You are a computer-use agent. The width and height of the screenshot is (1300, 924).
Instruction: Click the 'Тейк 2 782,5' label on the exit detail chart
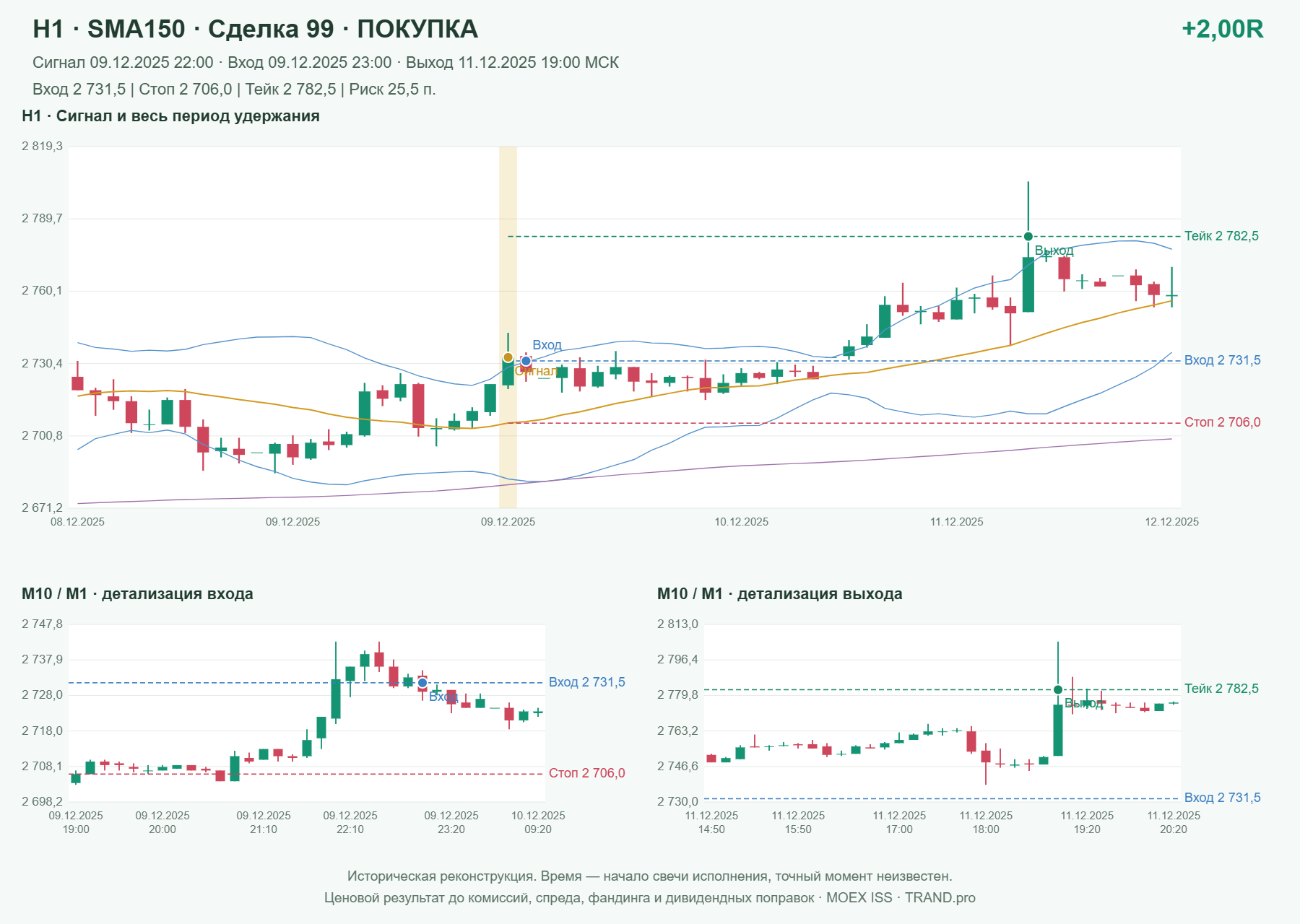click(x=1221, y=689)
